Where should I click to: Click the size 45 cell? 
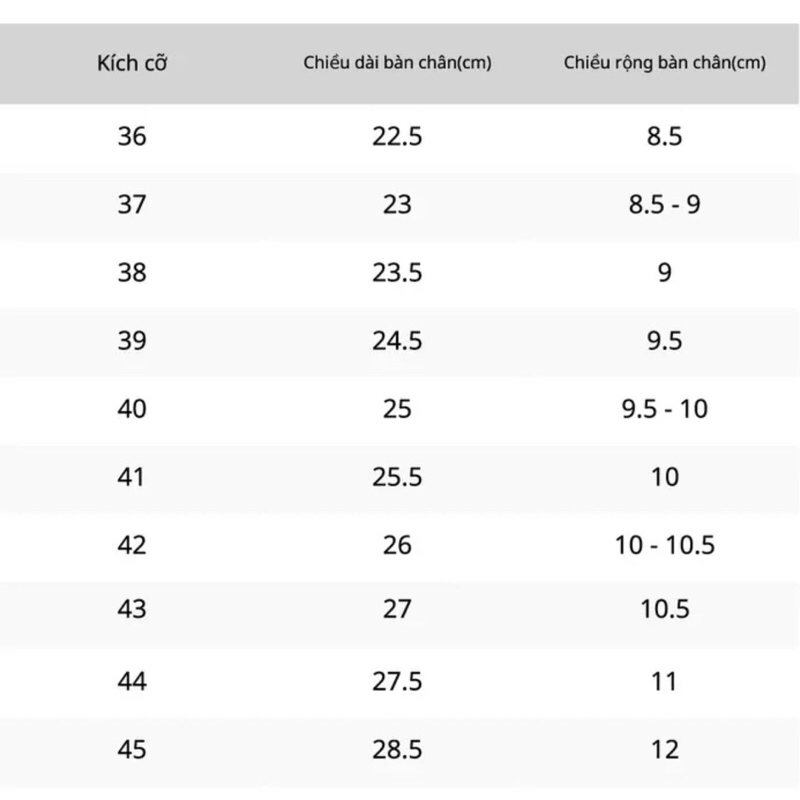coord(132,749)
